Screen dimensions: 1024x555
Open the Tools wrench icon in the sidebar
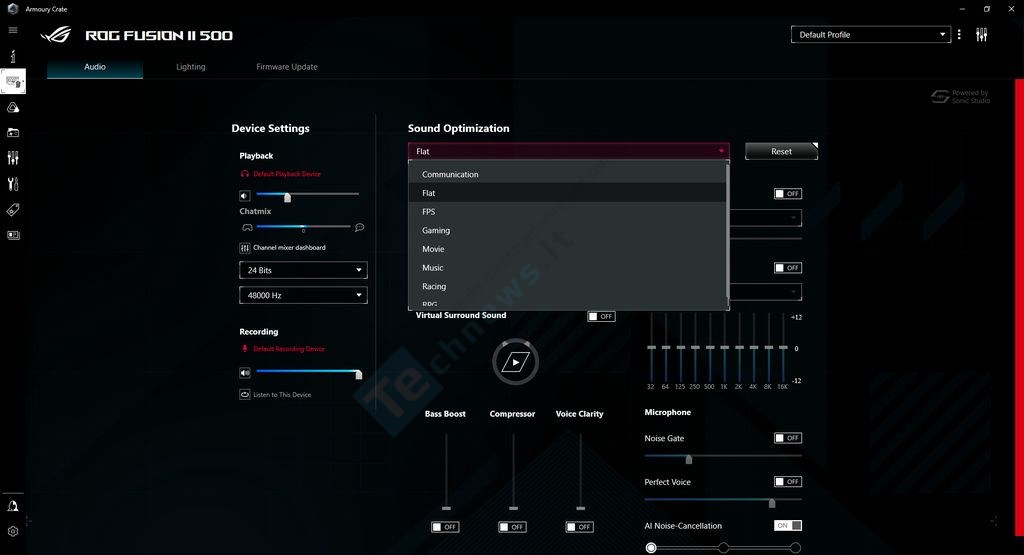(12, 184)
